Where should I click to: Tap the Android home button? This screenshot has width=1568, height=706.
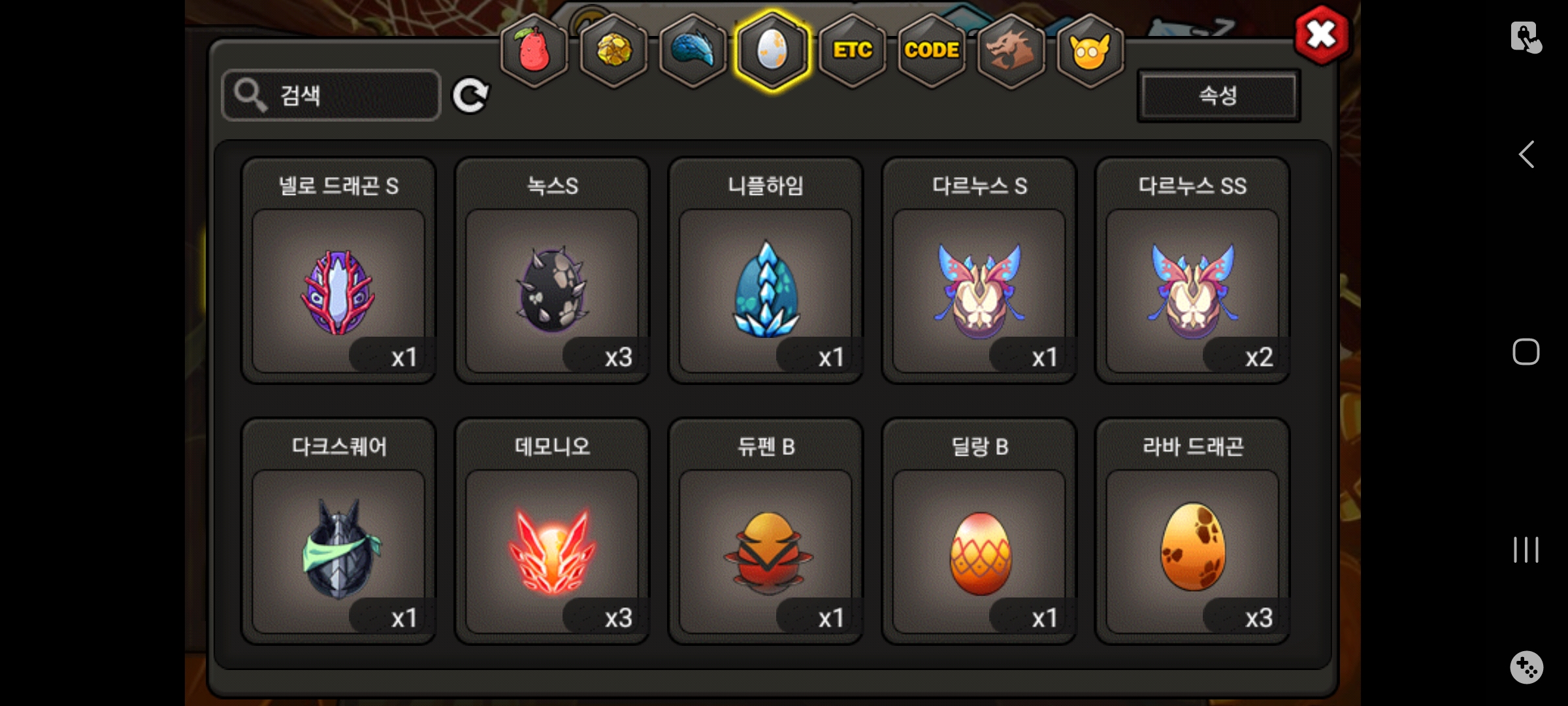1526,352
